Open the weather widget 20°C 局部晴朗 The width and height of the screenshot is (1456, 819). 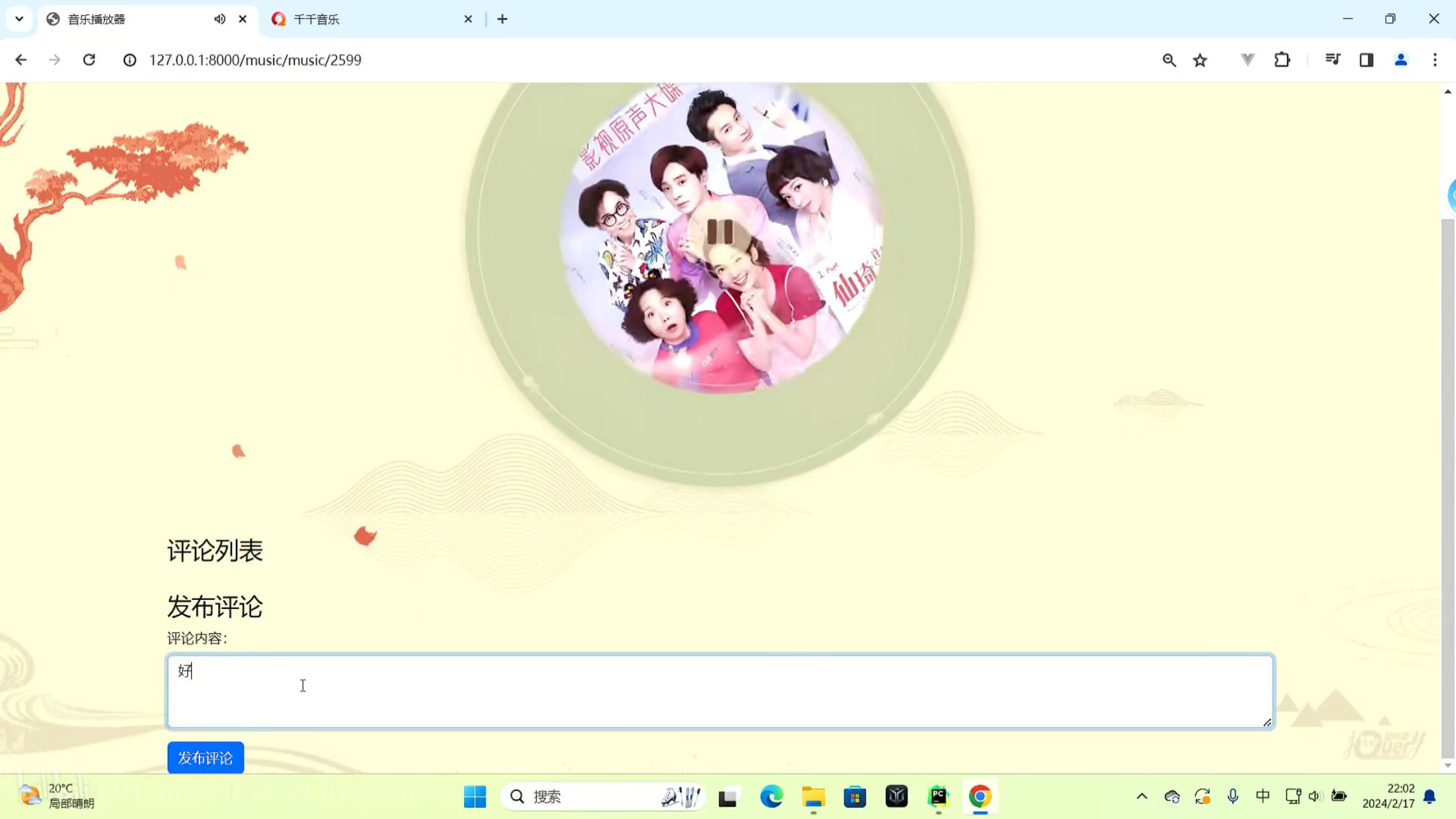click(57, 796)
